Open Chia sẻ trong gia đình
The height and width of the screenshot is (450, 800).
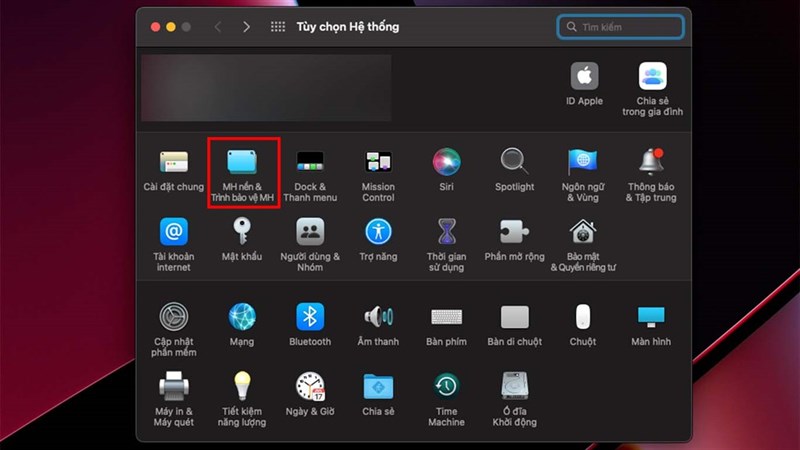[653, 89]
